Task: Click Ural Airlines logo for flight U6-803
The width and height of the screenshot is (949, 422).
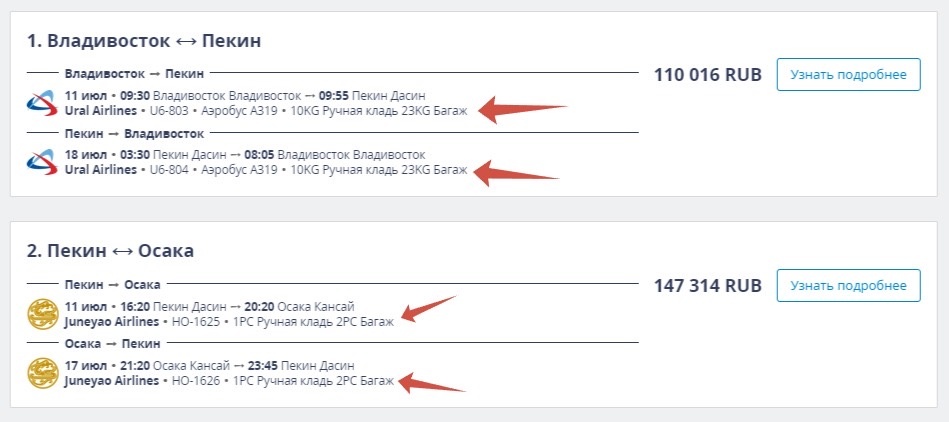Action: [x=42, y=103]
